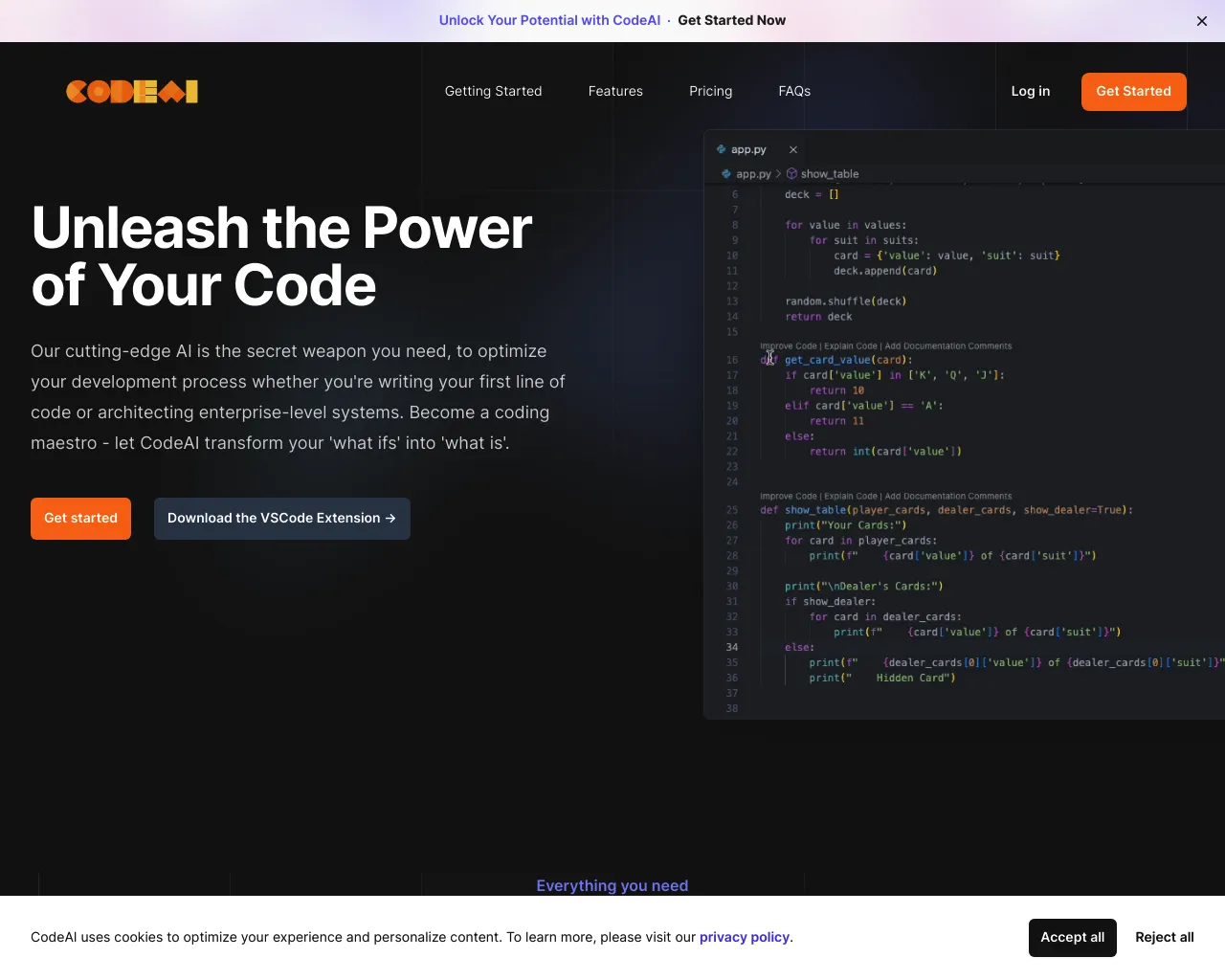Click Get Started in the top navigation
The width and height of the screenshot is (1225, 980).
tap(1133, 91)
